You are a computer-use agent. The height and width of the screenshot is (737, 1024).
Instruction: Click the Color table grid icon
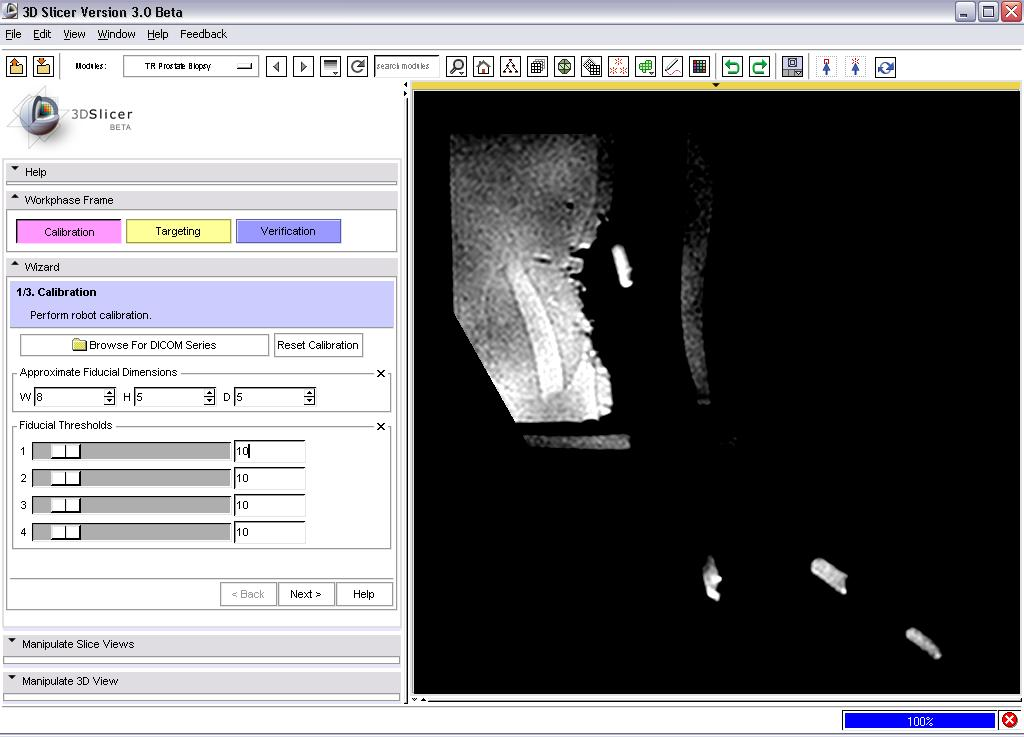tap(699, 67)
